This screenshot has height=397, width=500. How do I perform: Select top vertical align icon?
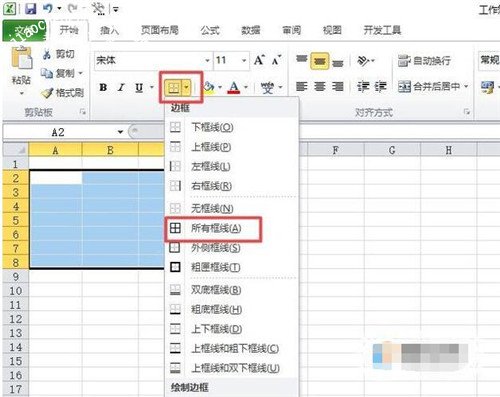[302, 59]
